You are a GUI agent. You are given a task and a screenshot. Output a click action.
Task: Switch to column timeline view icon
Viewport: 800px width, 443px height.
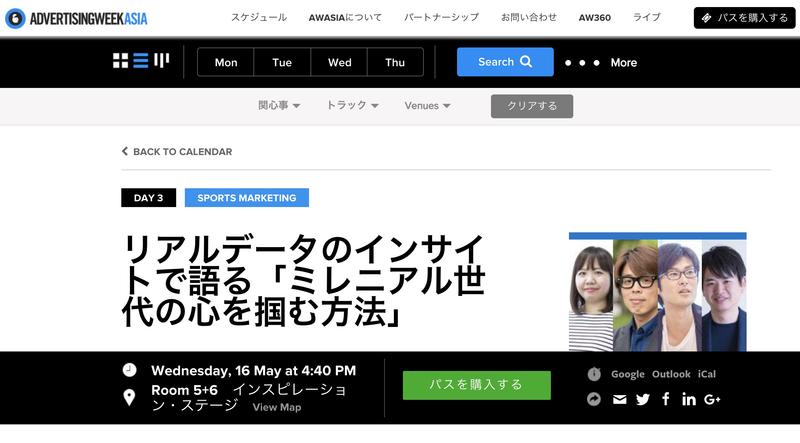point(161,61)
